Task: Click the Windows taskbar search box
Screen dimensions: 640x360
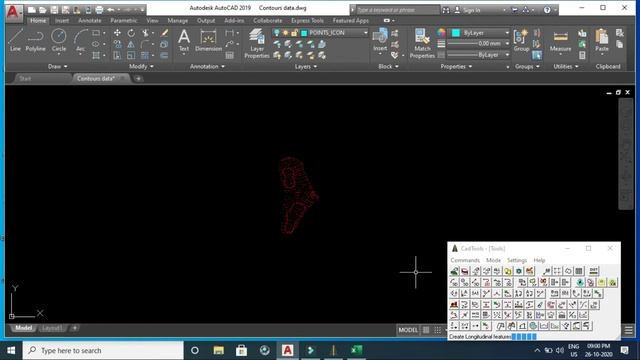Action: 103,350
